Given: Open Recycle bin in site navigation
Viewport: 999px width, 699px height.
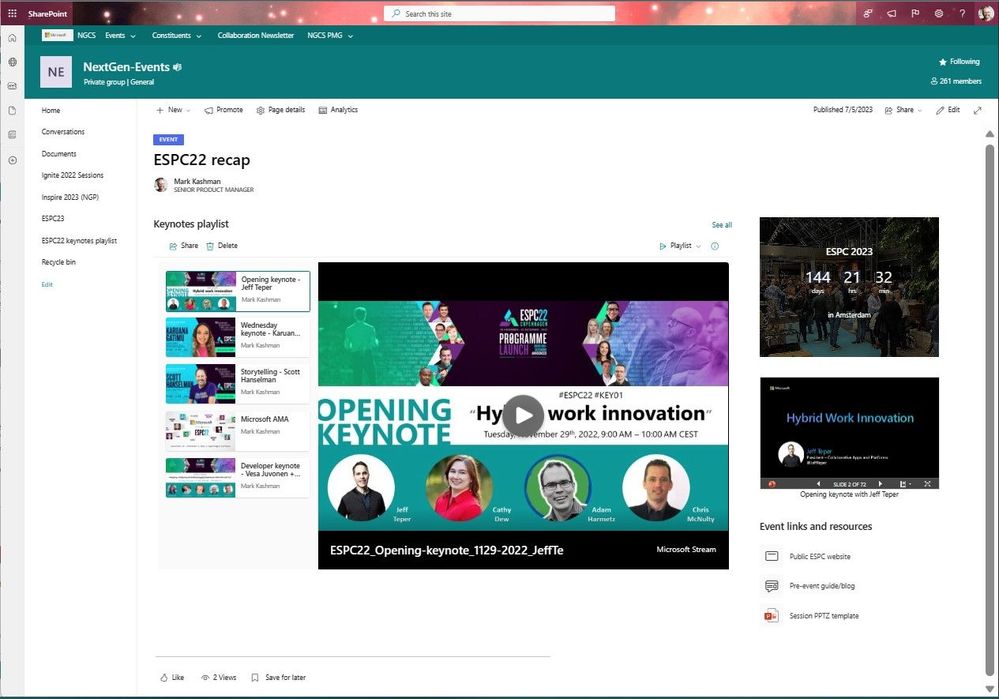Looking at the screenshot, I should (x=59, y=263).
